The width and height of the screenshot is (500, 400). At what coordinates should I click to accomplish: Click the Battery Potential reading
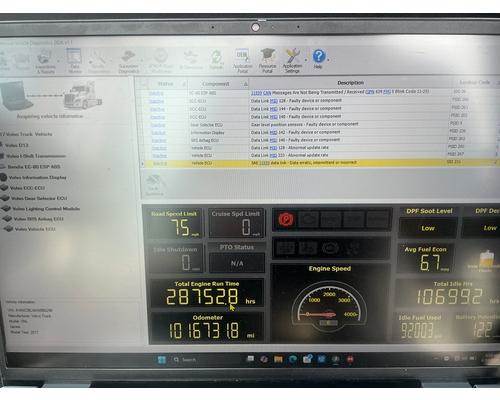483,329
